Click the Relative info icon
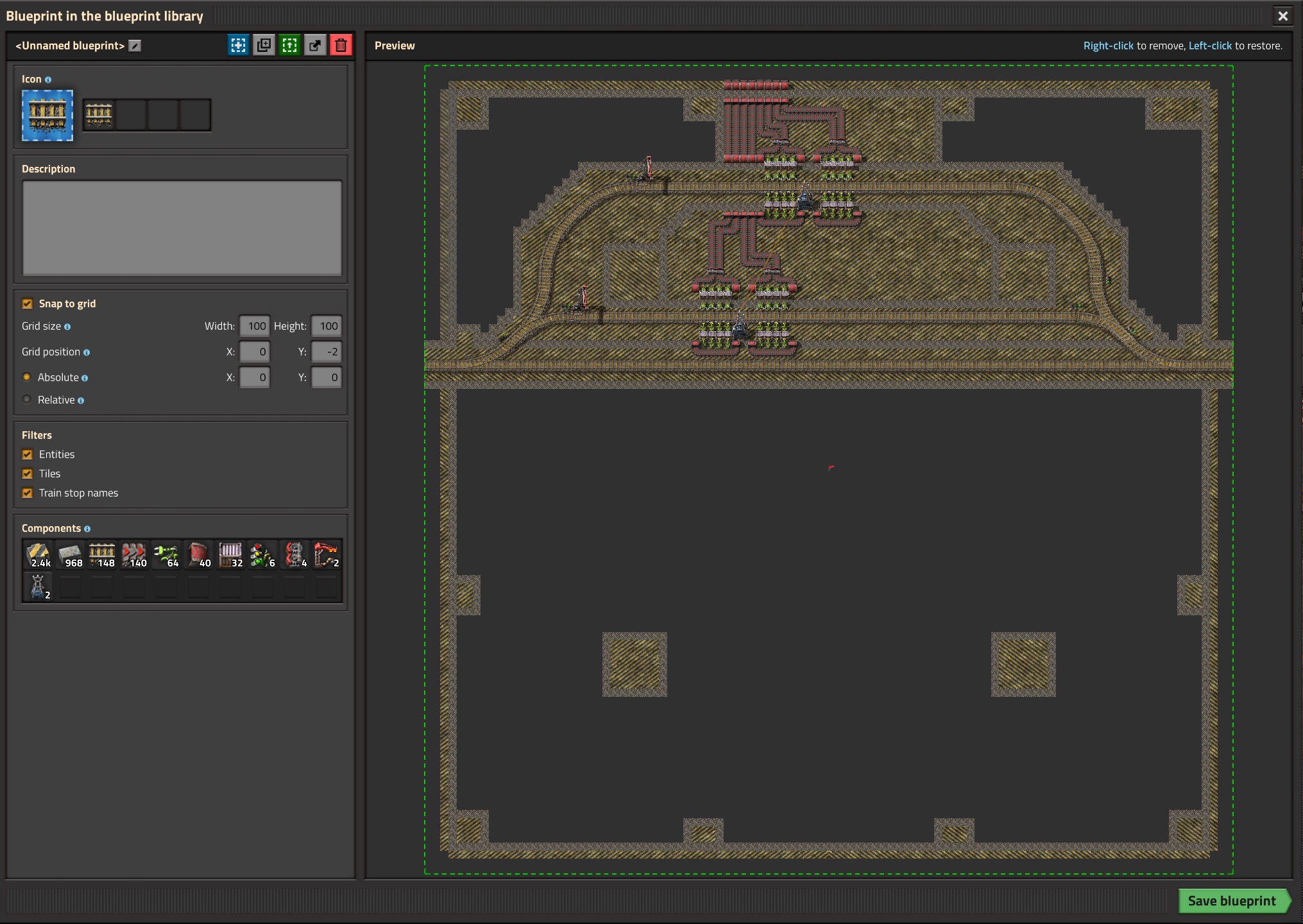 (81, 400)
